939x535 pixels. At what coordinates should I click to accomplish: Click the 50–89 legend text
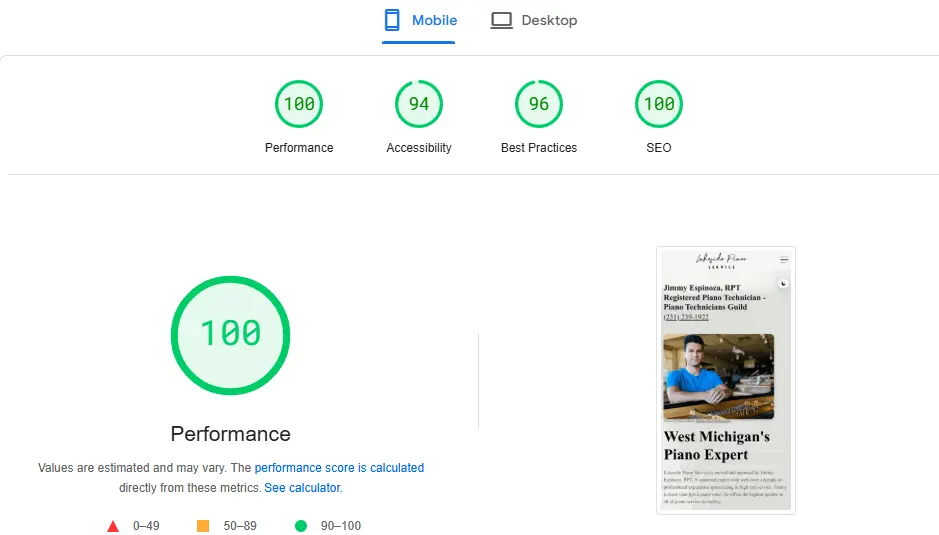(240, 526)
